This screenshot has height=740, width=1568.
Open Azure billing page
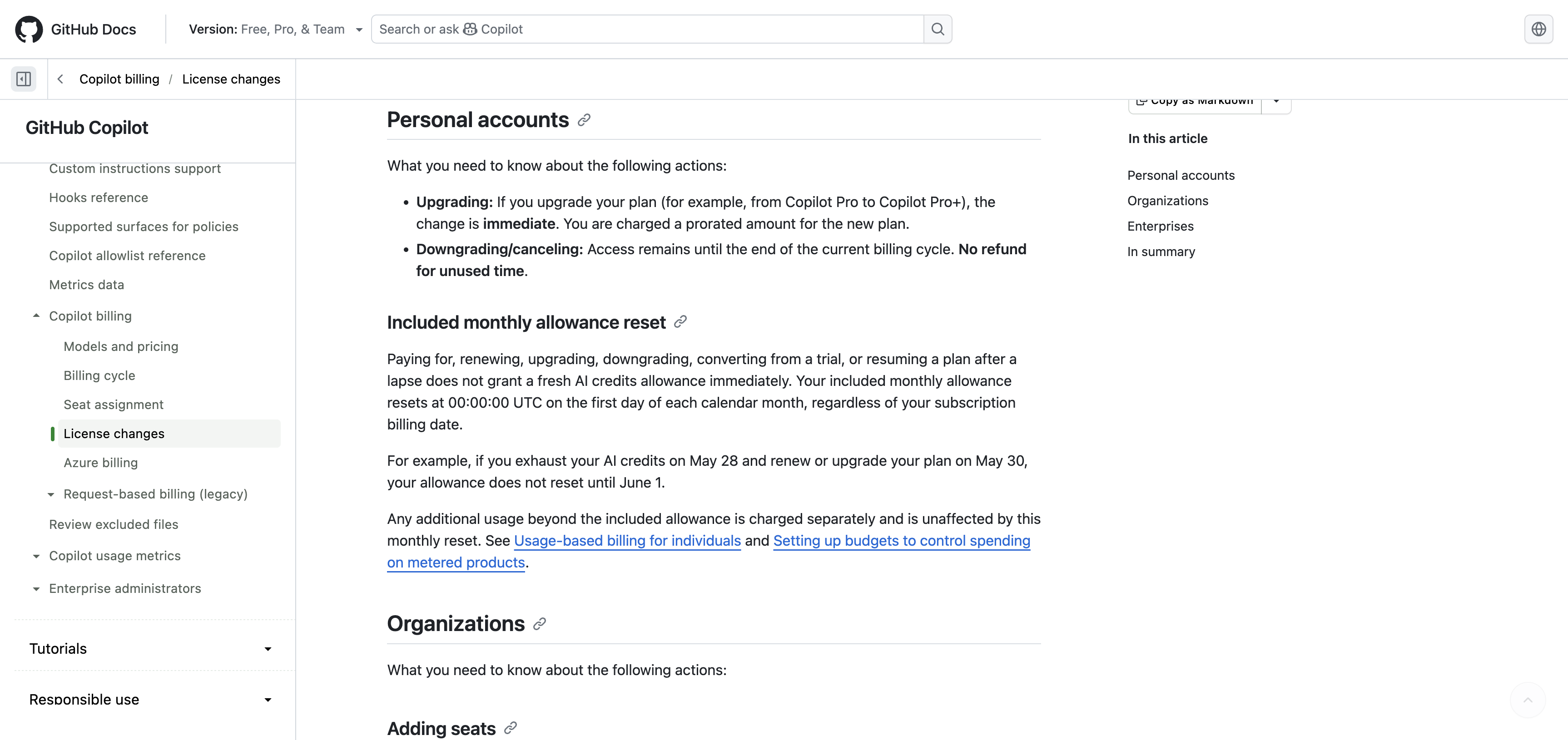click(100, 463)
